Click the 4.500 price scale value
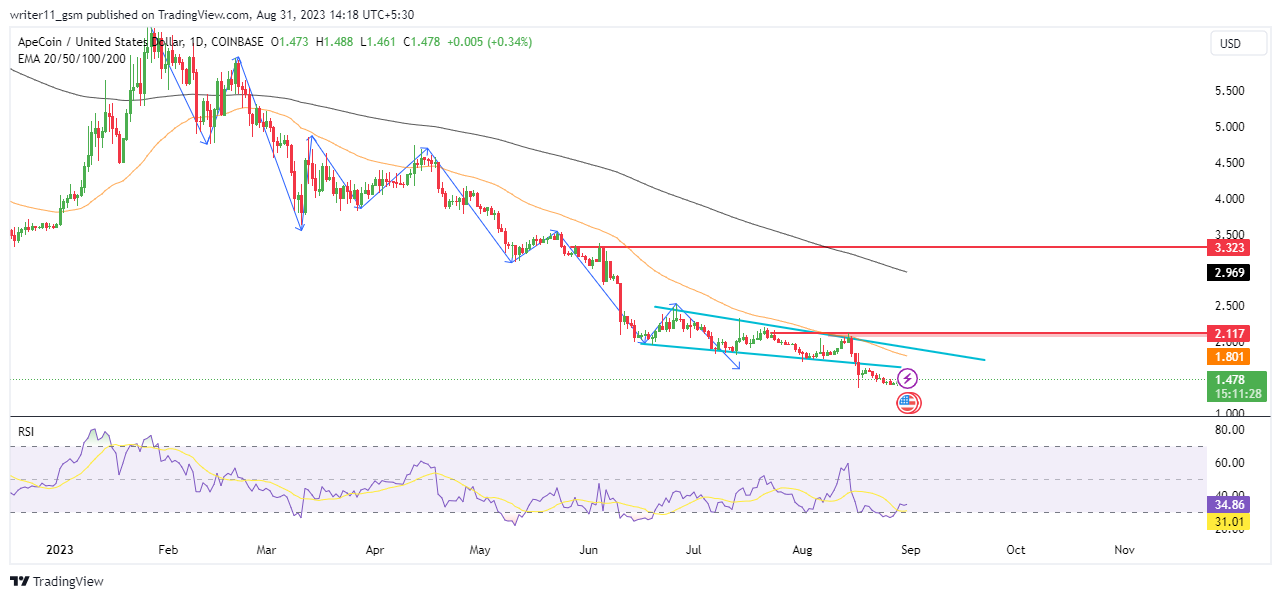 [1229, 163]
